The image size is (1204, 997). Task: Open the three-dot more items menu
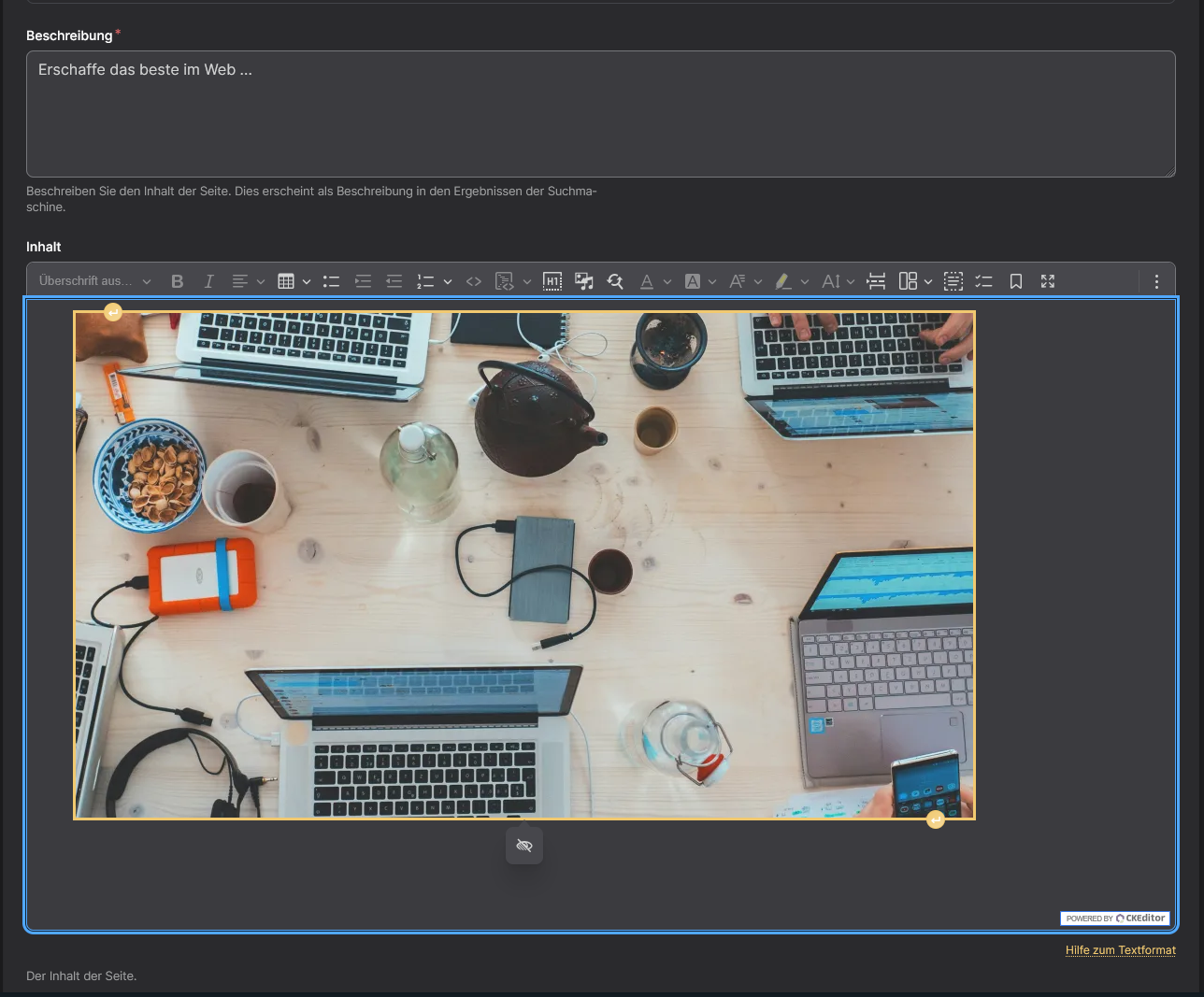coord(1156,281)
